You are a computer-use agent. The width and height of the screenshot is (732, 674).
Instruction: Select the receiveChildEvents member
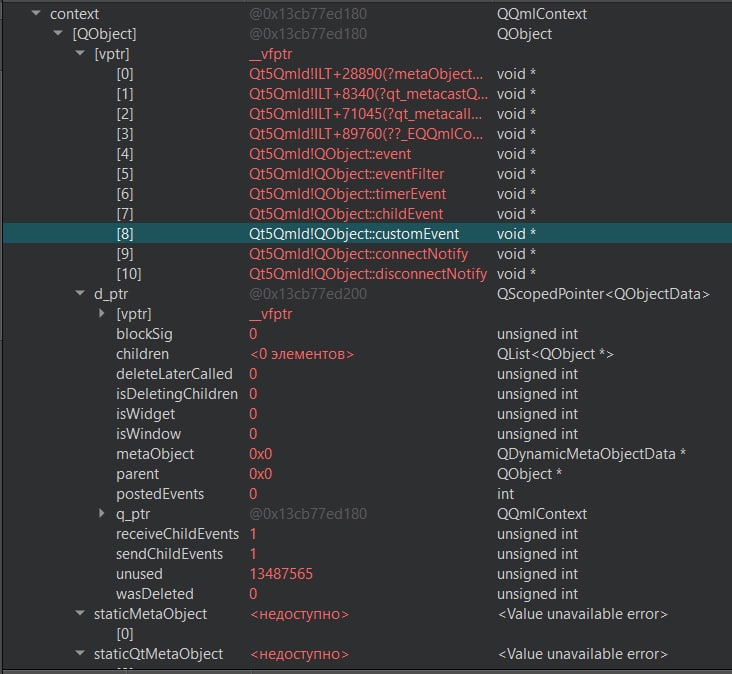(x=177, y=534)
